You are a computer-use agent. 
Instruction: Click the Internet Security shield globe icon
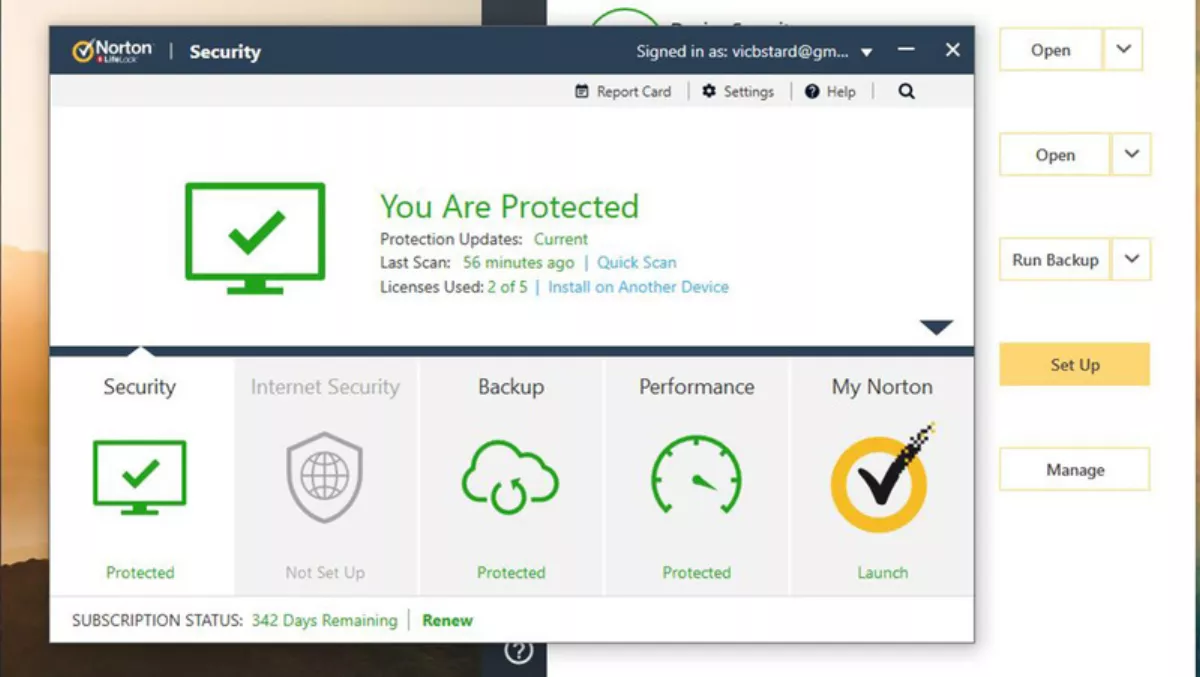(x=325, y=478)
